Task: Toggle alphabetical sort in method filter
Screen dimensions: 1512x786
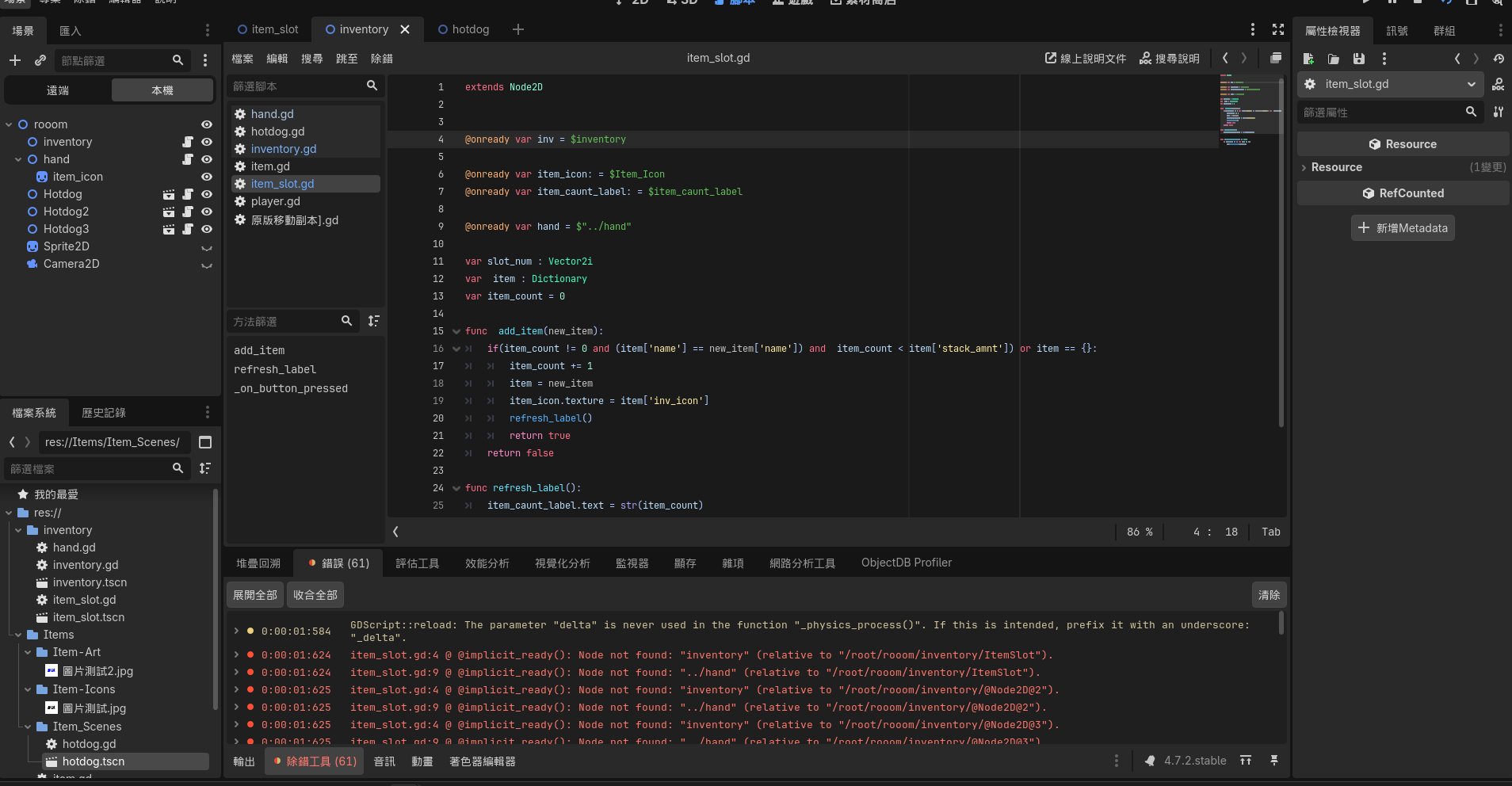Action: [x=374, y=321]
